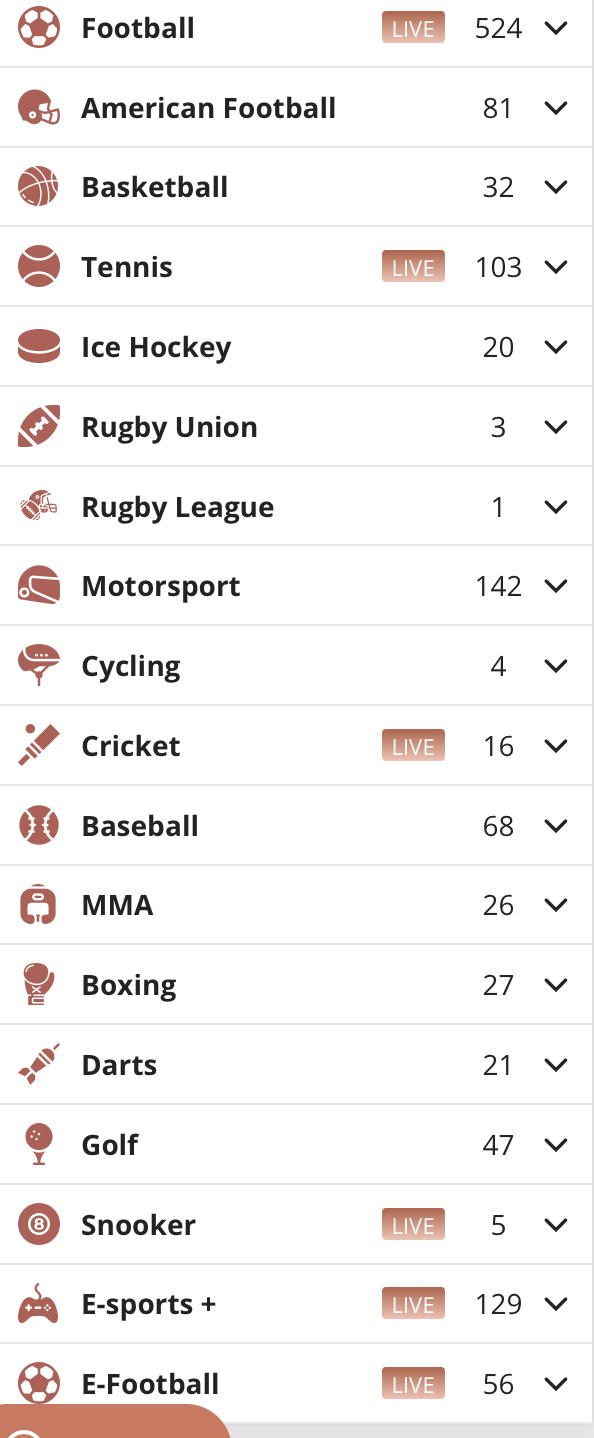Expand the Baseball dropdown arrow
This screenshot has width=594, height=1438.
pos(556,826)
